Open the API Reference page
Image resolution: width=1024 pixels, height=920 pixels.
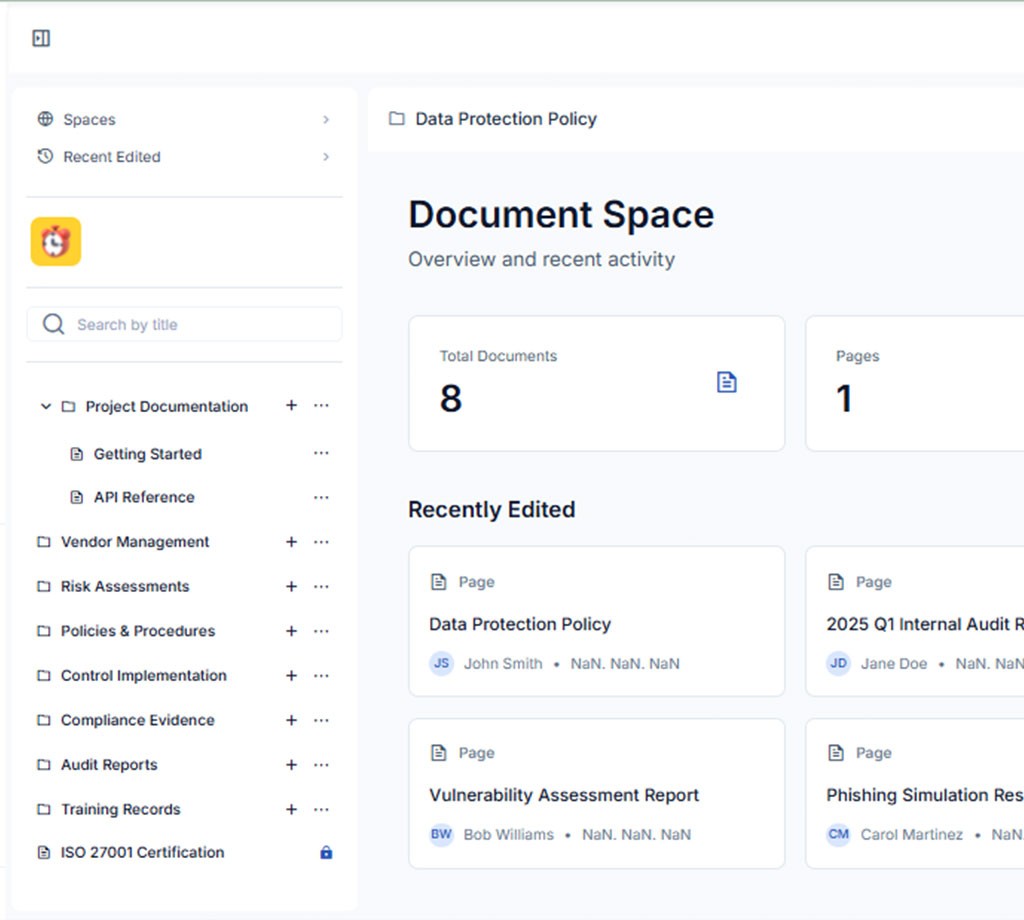pyautogui.click(x=144, y=498)
